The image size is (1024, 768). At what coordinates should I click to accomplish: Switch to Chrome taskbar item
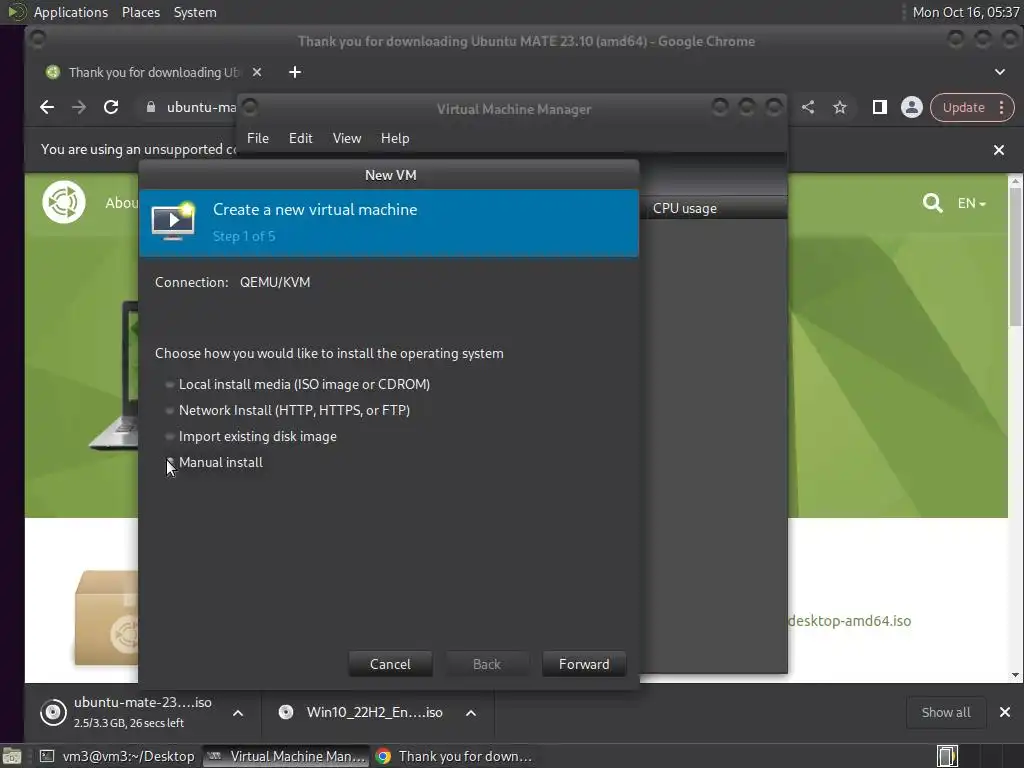[x=454, y=756]
